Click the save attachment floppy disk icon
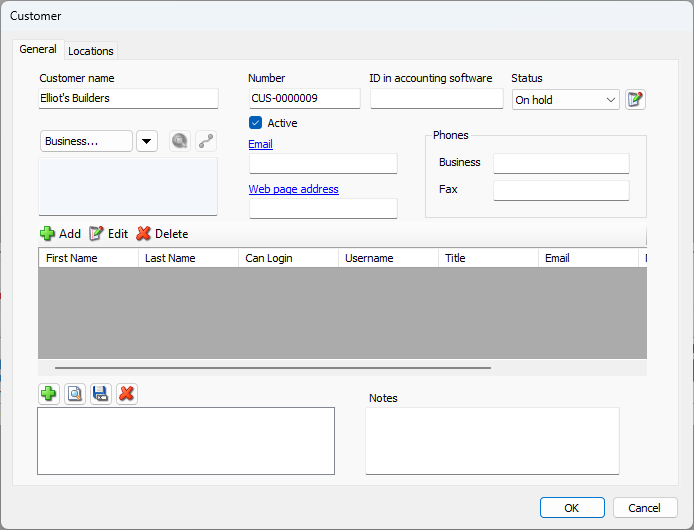The image size is (694, 530). (101, 394)
